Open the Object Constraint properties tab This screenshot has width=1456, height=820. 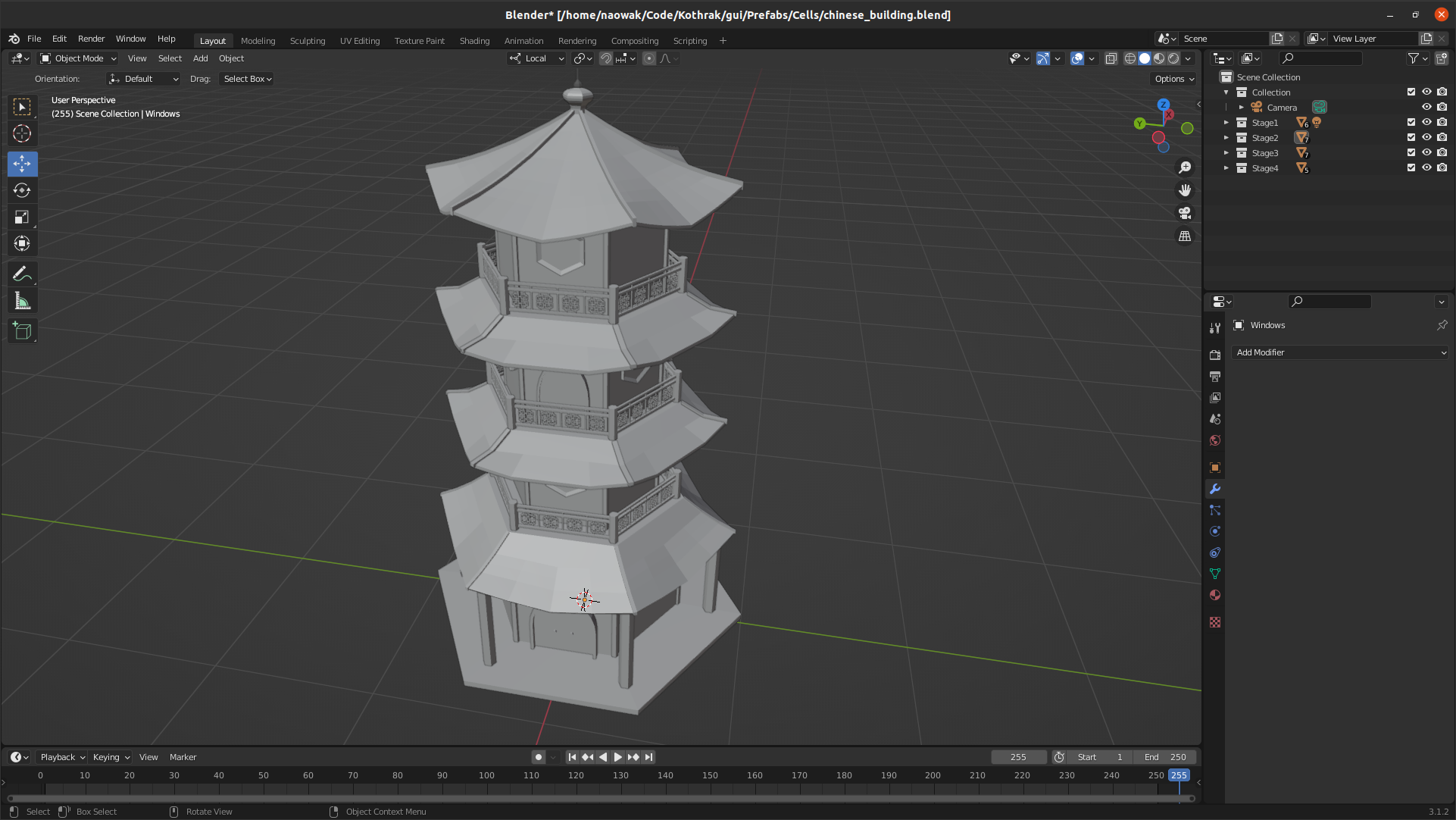click(1215, 552)
